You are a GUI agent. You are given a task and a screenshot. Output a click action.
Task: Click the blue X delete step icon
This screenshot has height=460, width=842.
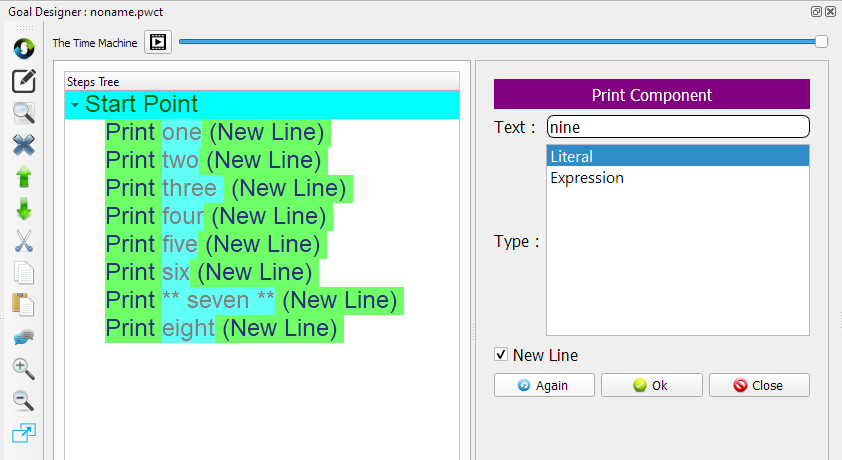[24, 145]
